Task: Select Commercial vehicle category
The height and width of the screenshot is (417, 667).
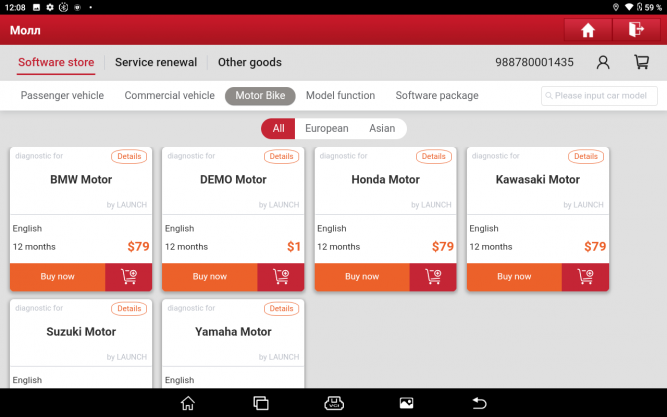Action: point(169,96)
